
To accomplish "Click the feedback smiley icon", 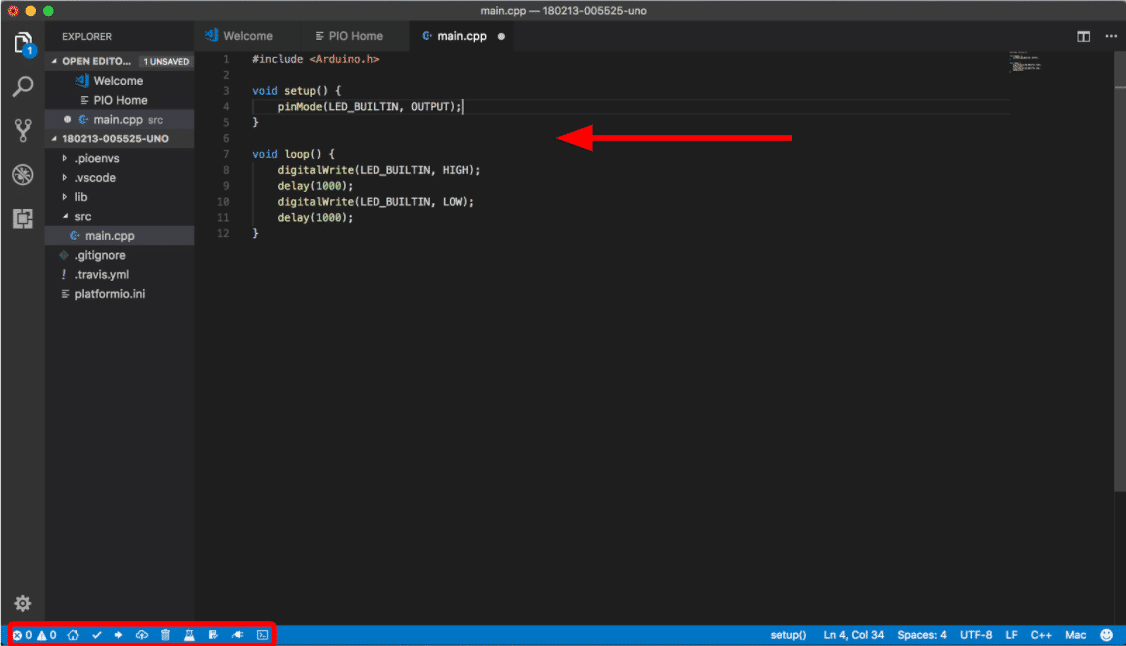I will [1107, 635].
